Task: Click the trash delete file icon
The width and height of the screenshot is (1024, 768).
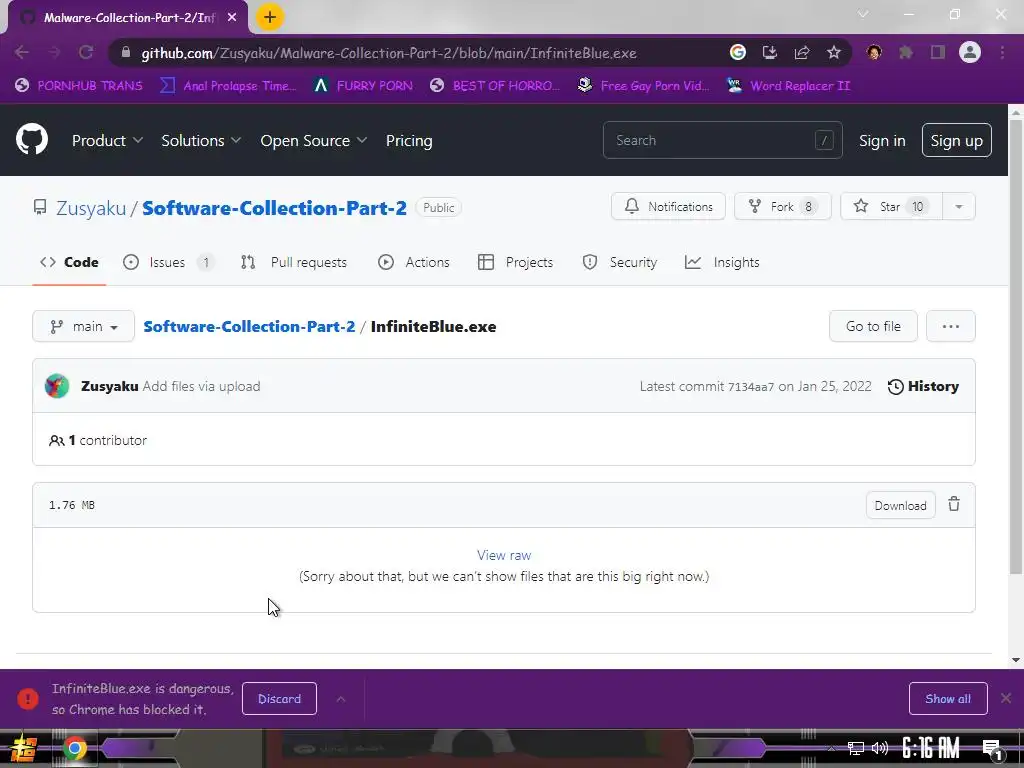Action: (x=954, y=504)
